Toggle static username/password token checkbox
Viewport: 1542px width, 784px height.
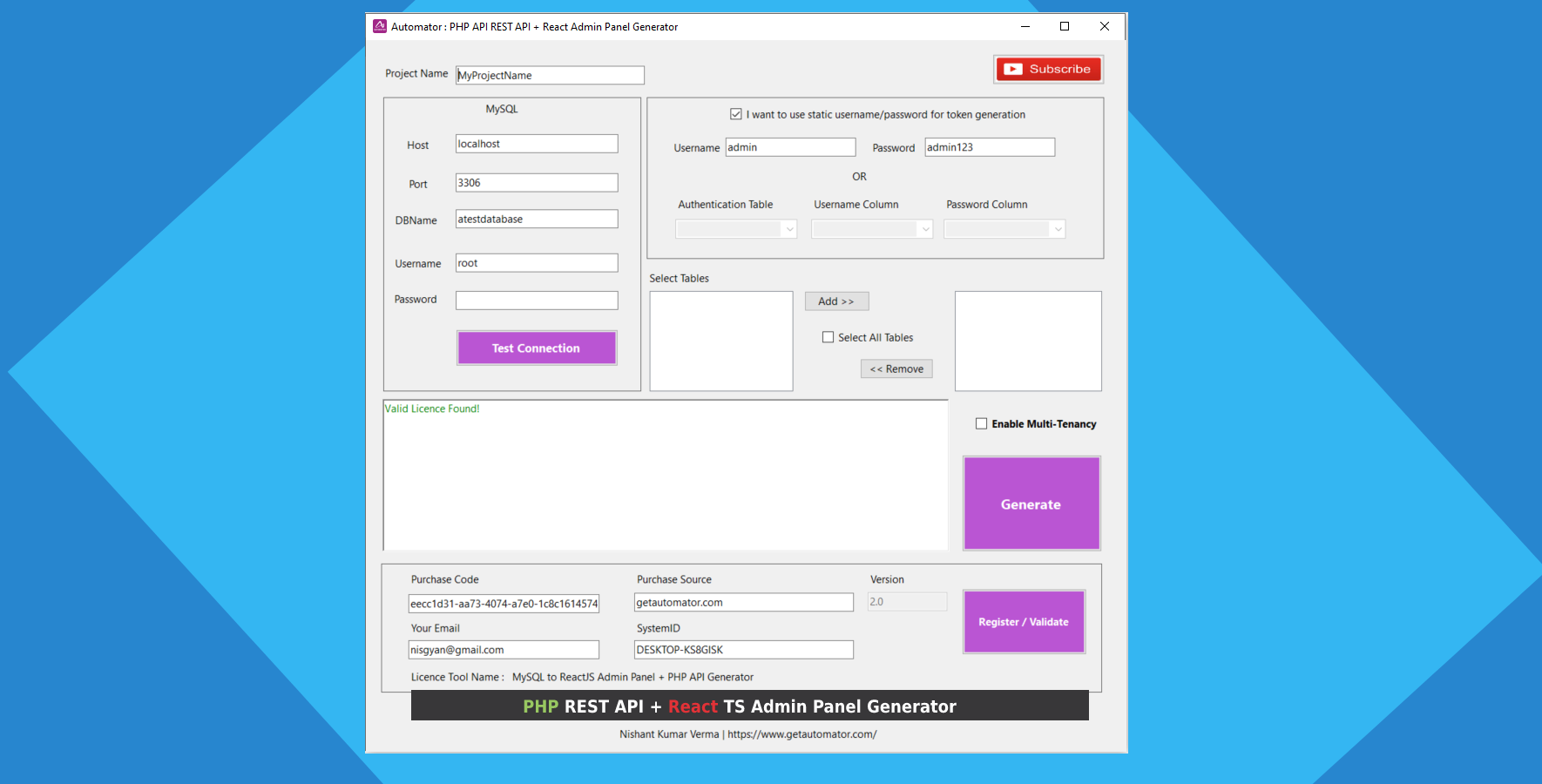click(736, 114)
